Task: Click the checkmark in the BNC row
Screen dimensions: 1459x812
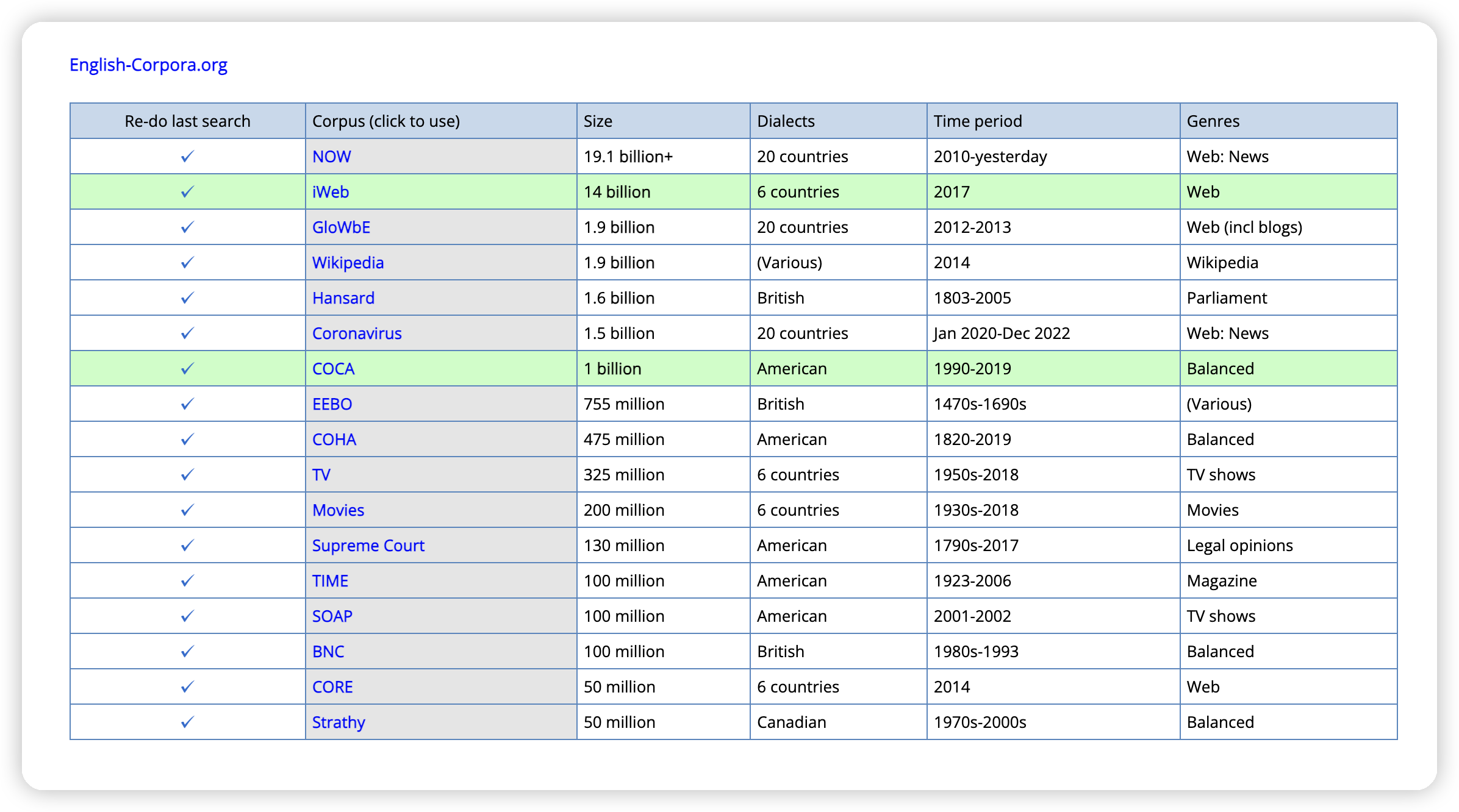Action: (187, 652)
